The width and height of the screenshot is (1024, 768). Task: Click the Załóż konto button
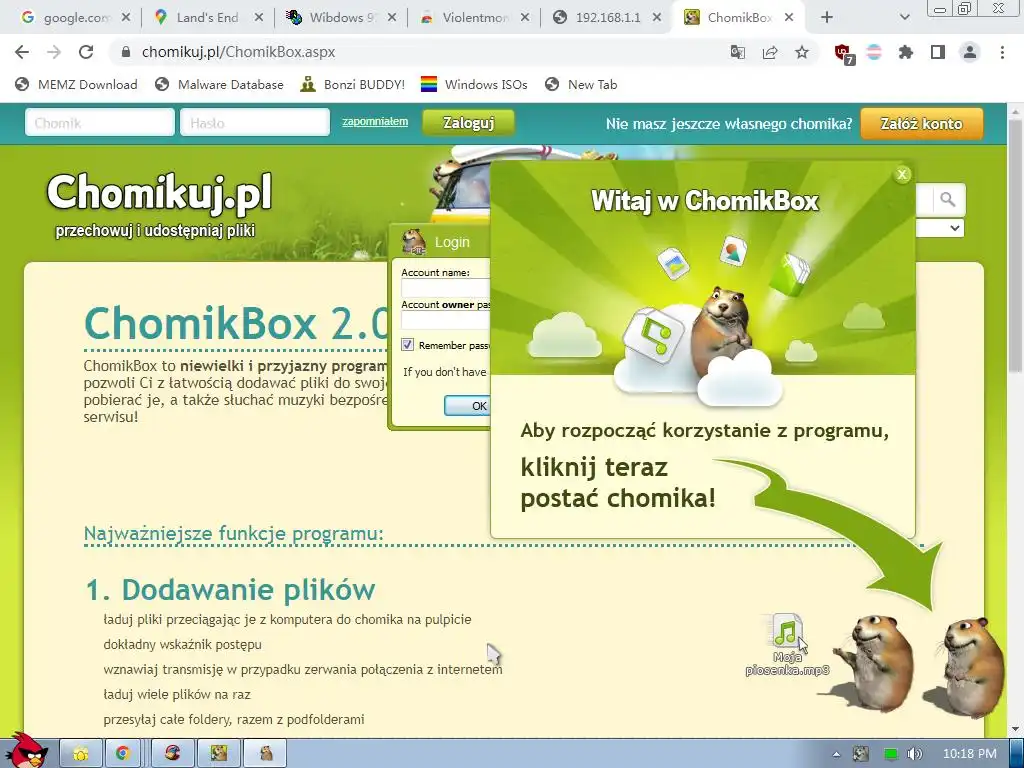click(921, 123)
